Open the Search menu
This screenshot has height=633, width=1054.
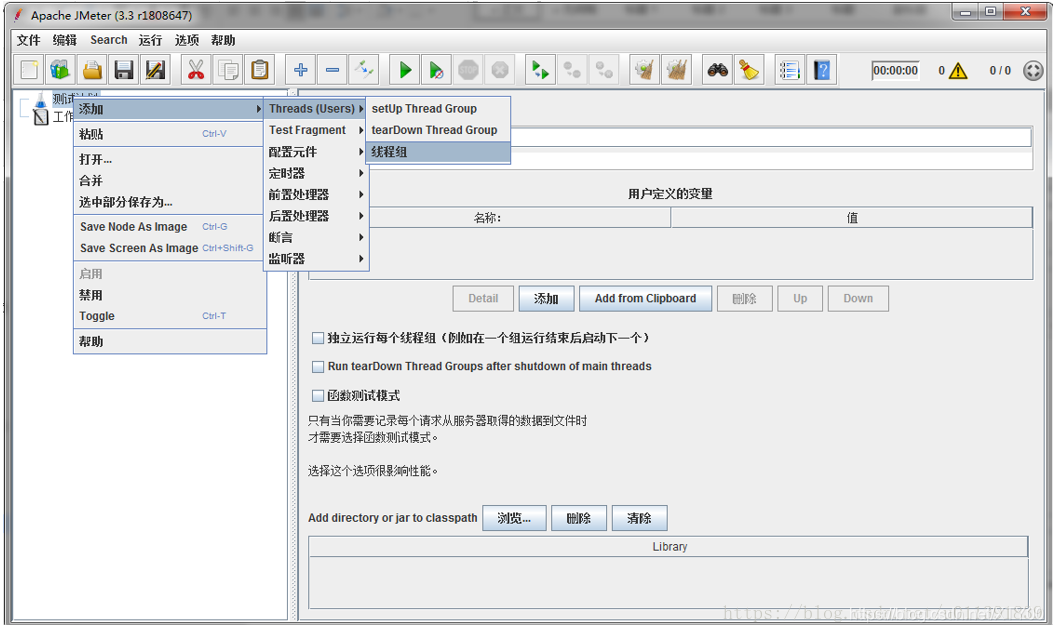[x=109, y=40]
